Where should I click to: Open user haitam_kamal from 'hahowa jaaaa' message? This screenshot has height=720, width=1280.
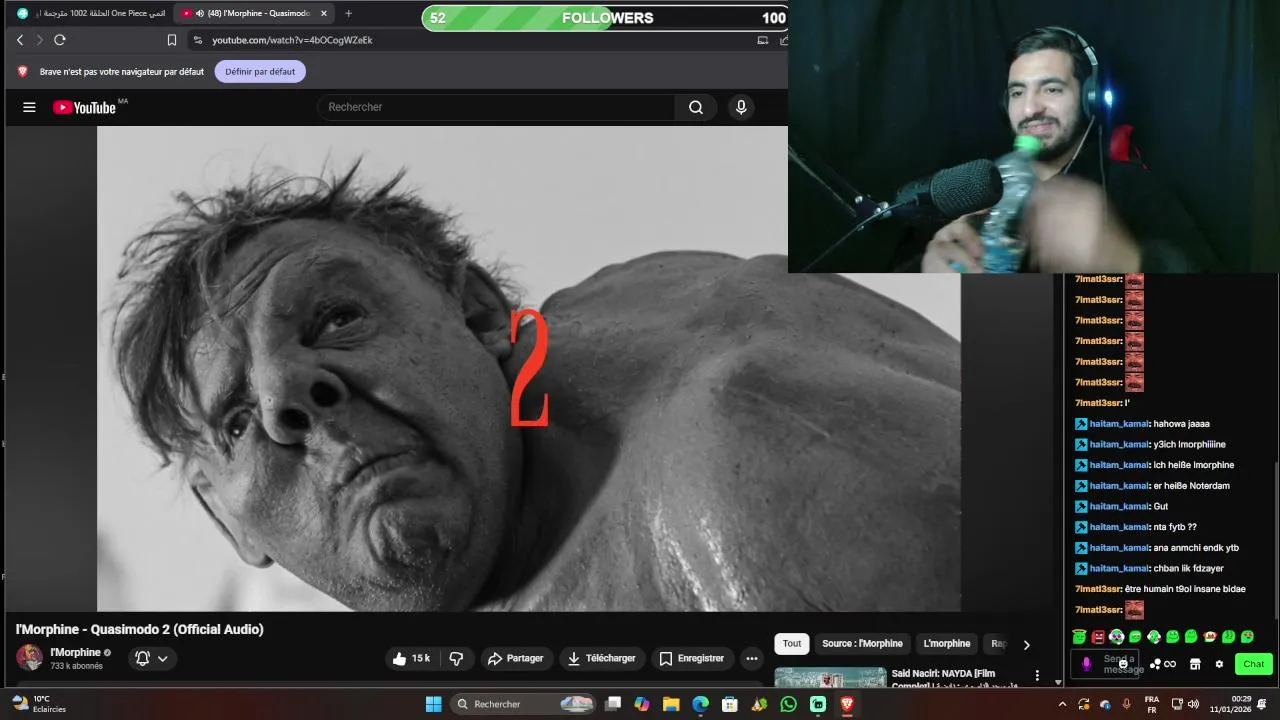pyautogui.click(x=1119, y=424)
